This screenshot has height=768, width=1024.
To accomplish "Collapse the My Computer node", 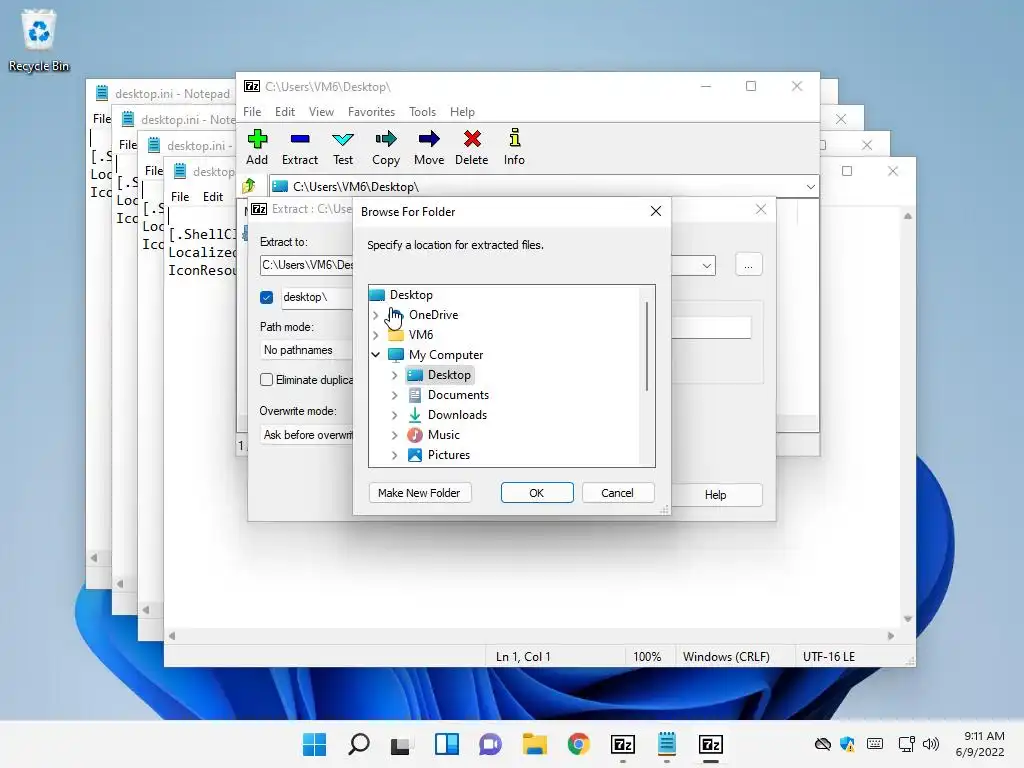I will pos(376,355).
